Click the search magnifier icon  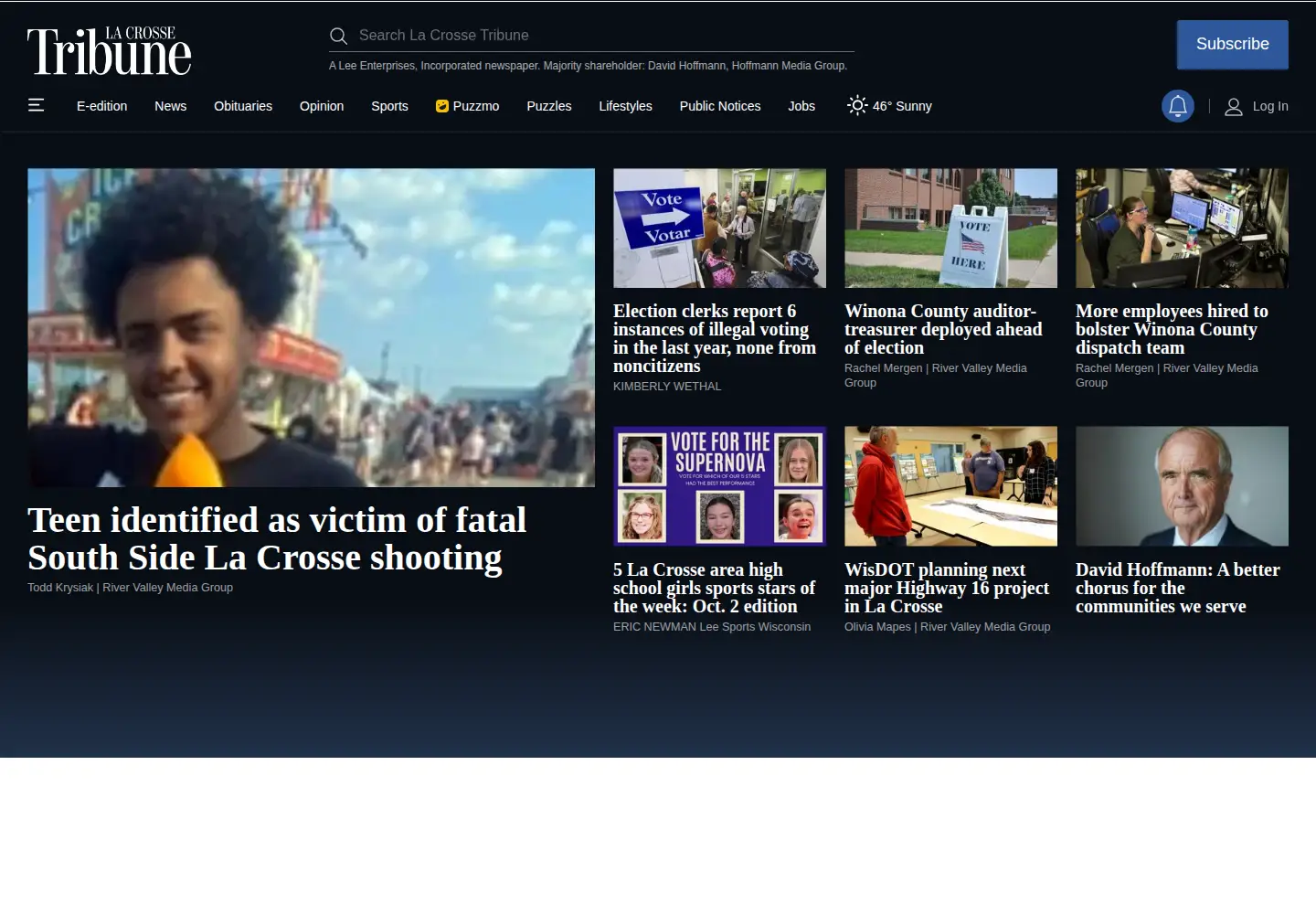point(338,36)
